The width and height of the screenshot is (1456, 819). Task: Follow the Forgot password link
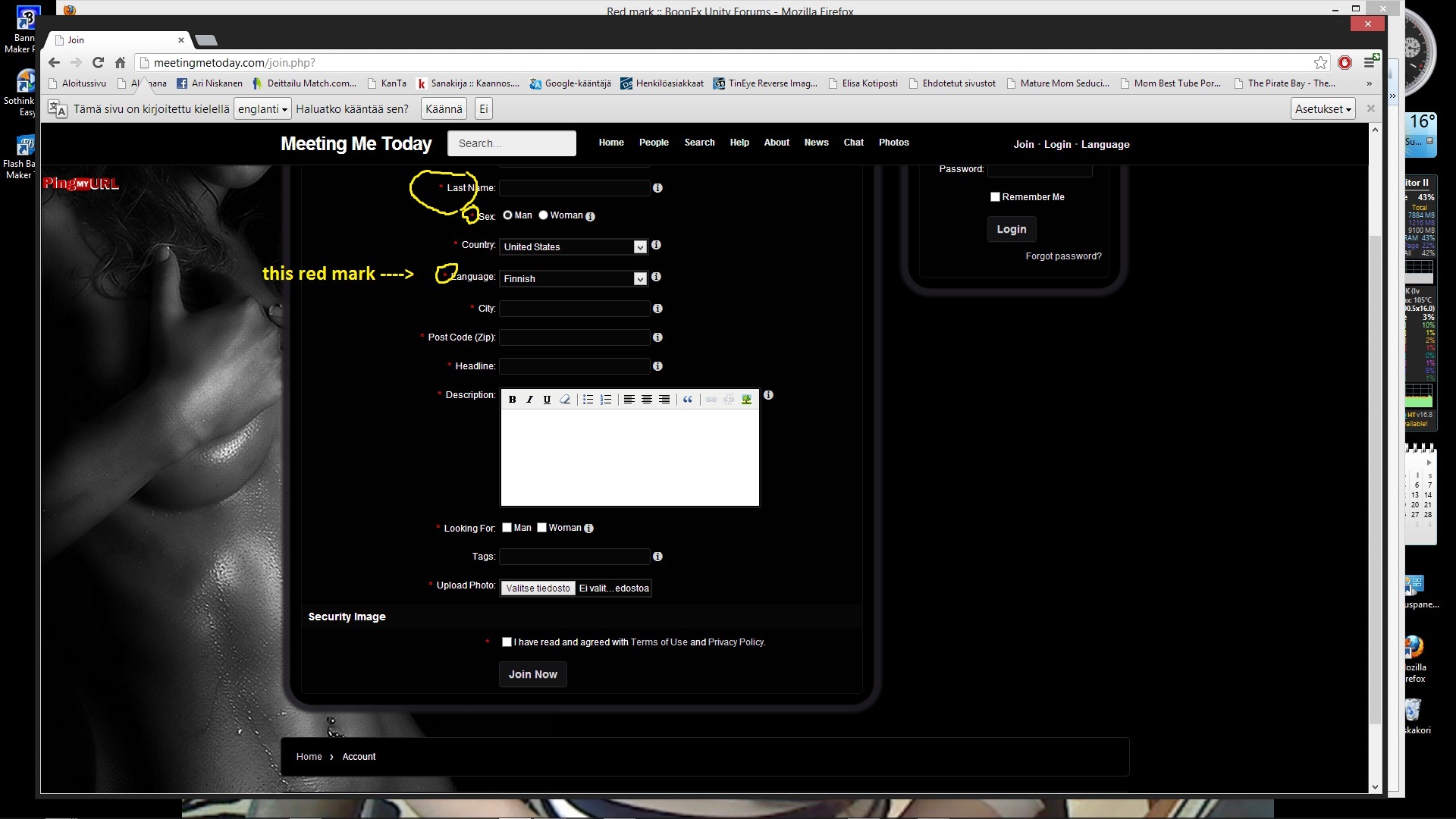pos(1063,256)
